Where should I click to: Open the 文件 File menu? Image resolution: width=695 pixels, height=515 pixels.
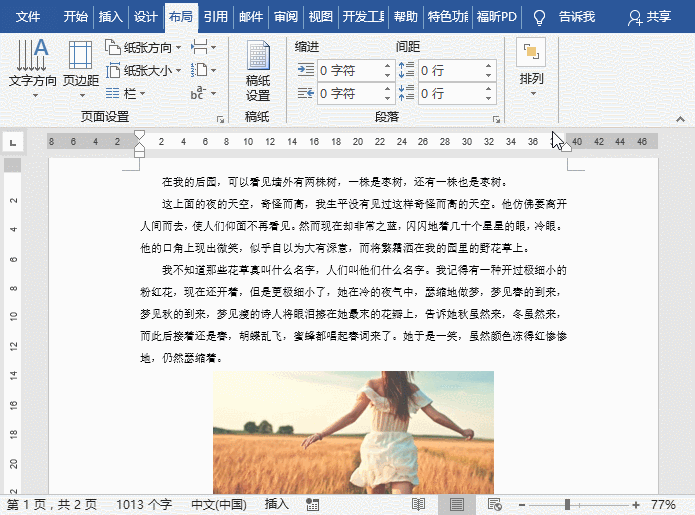[29, 17]
